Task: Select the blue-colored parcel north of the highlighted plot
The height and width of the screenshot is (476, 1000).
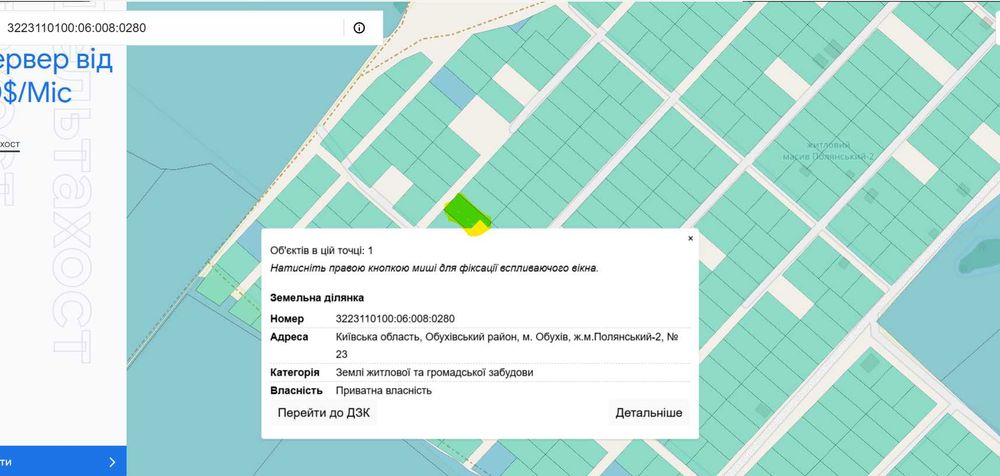Action: (x=456, y=91)
